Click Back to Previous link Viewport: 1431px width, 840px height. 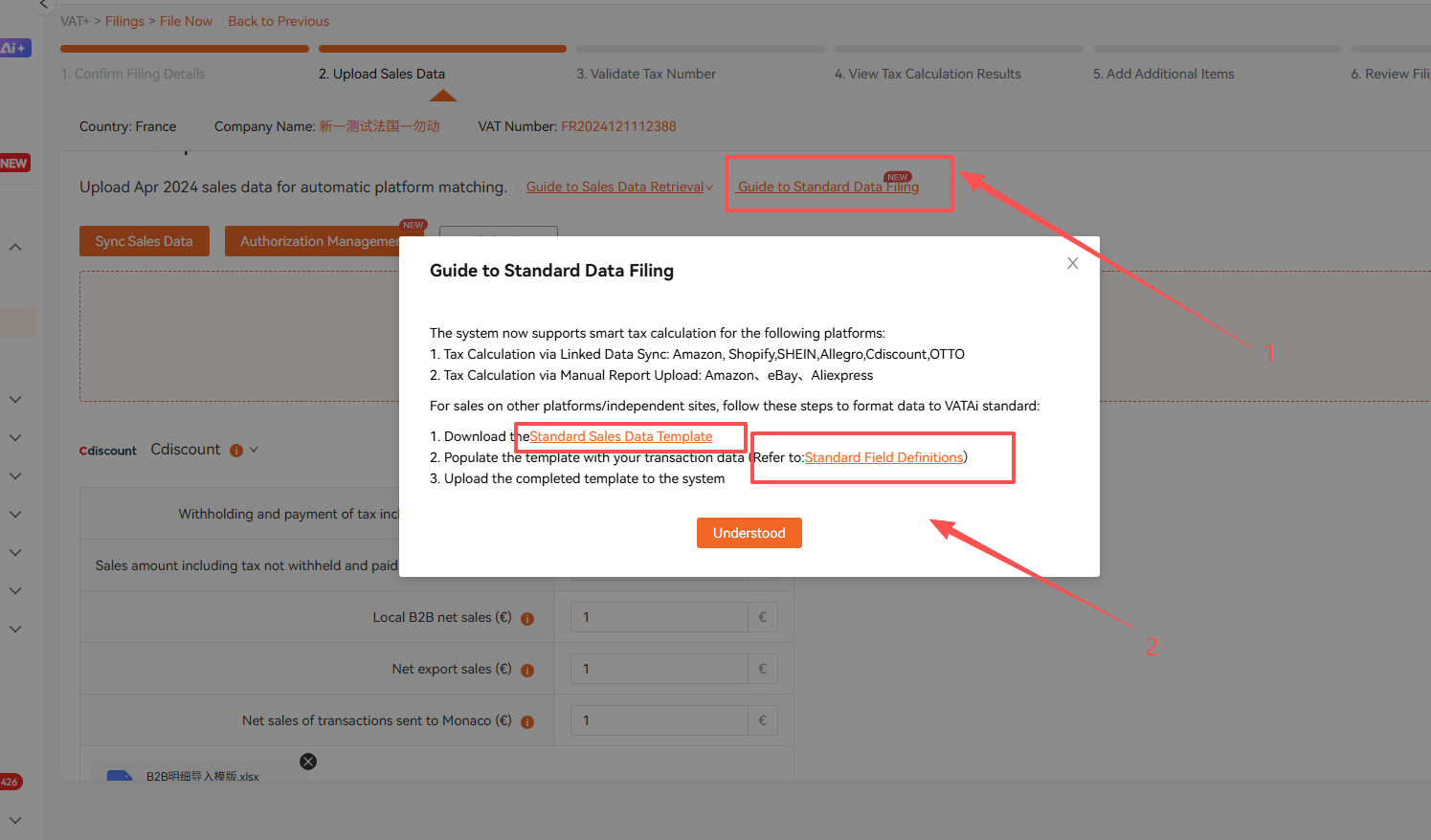tap(279, 21)
